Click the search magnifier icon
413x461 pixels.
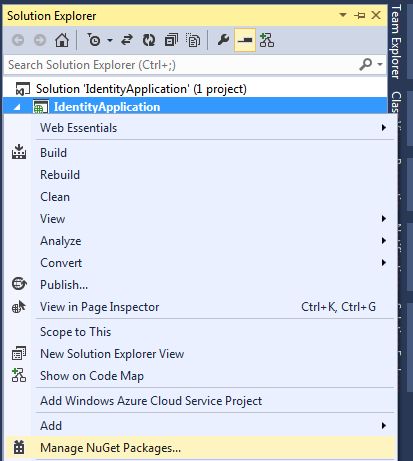click(x=366, y=64)
